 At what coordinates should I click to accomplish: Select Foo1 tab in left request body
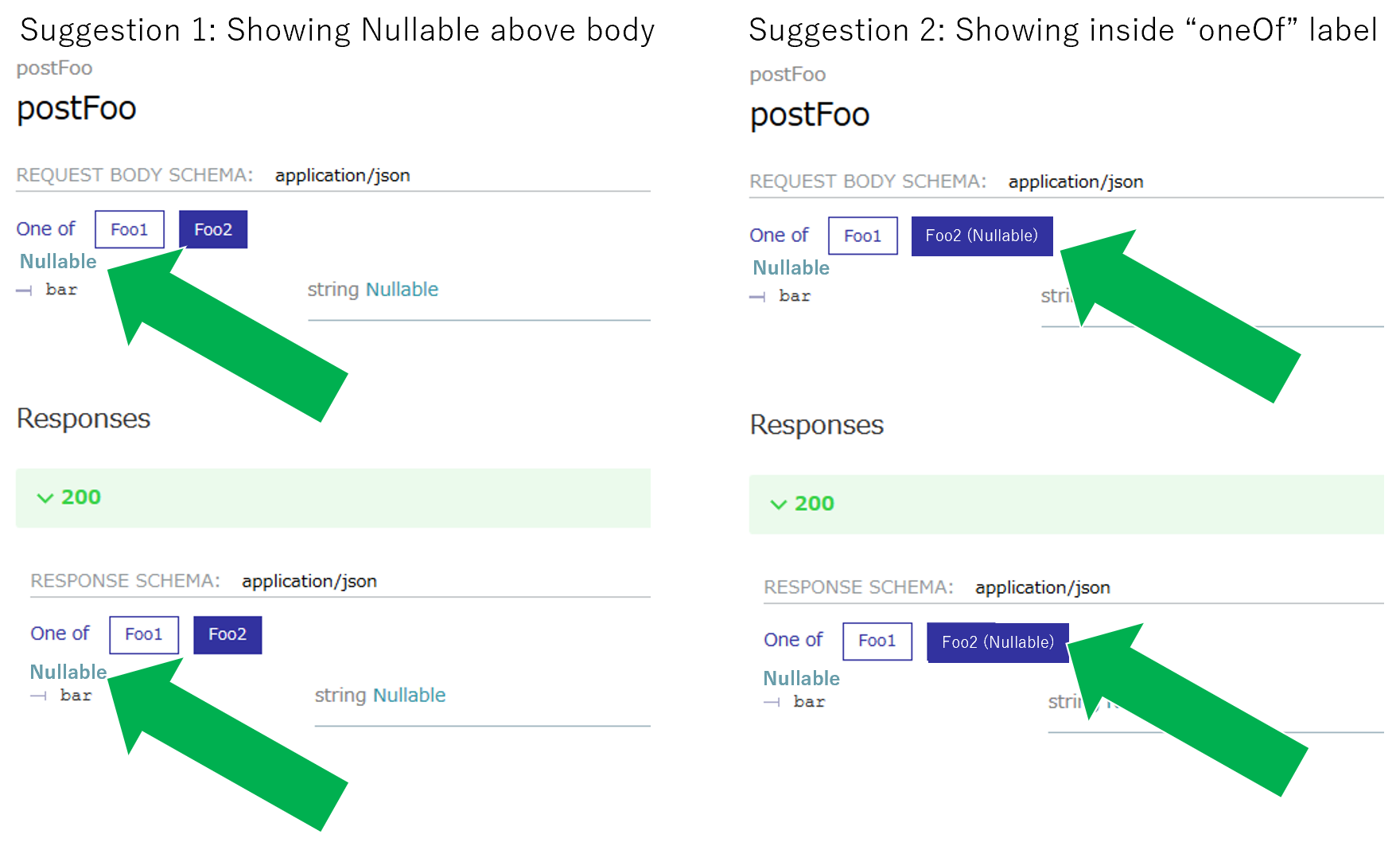(129, 229)
